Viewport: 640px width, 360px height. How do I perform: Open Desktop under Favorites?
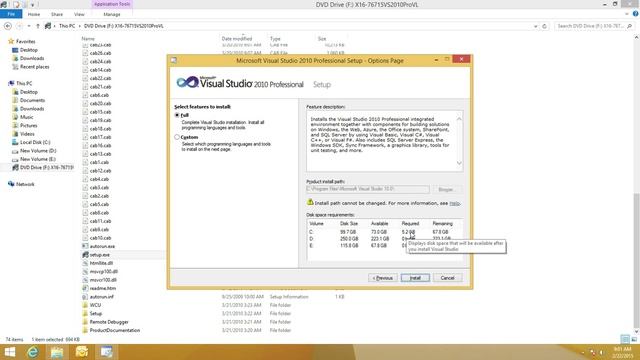point(29,50)
